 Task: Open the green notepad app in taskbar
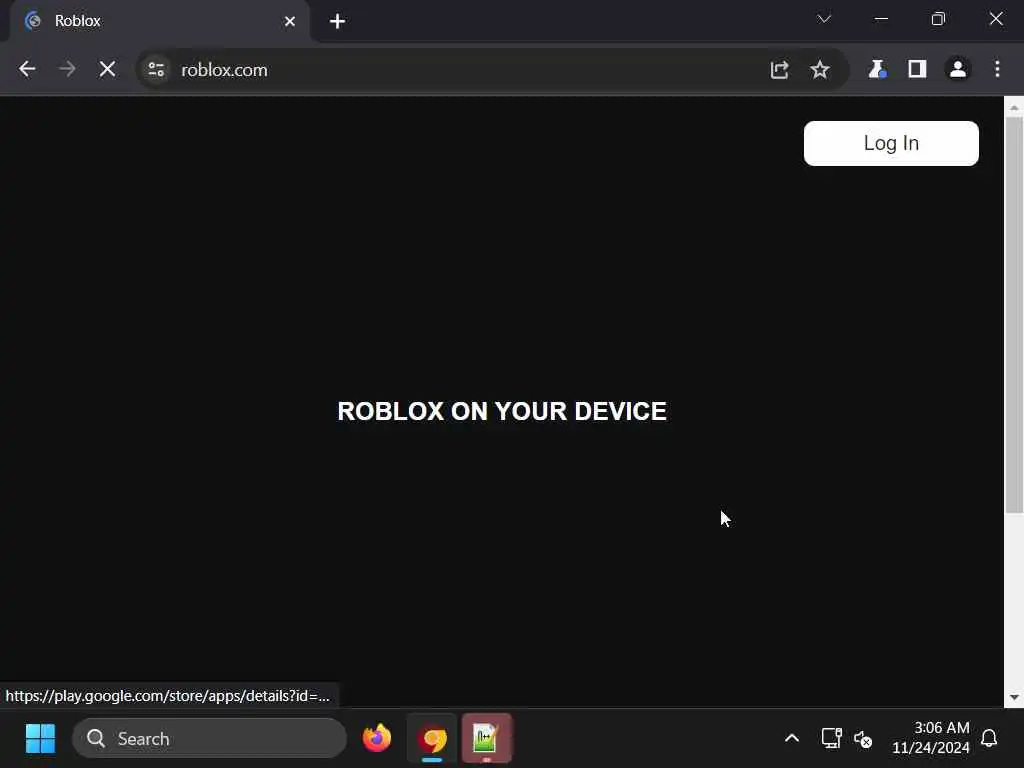pyautogui.click(x=487, y=739)
